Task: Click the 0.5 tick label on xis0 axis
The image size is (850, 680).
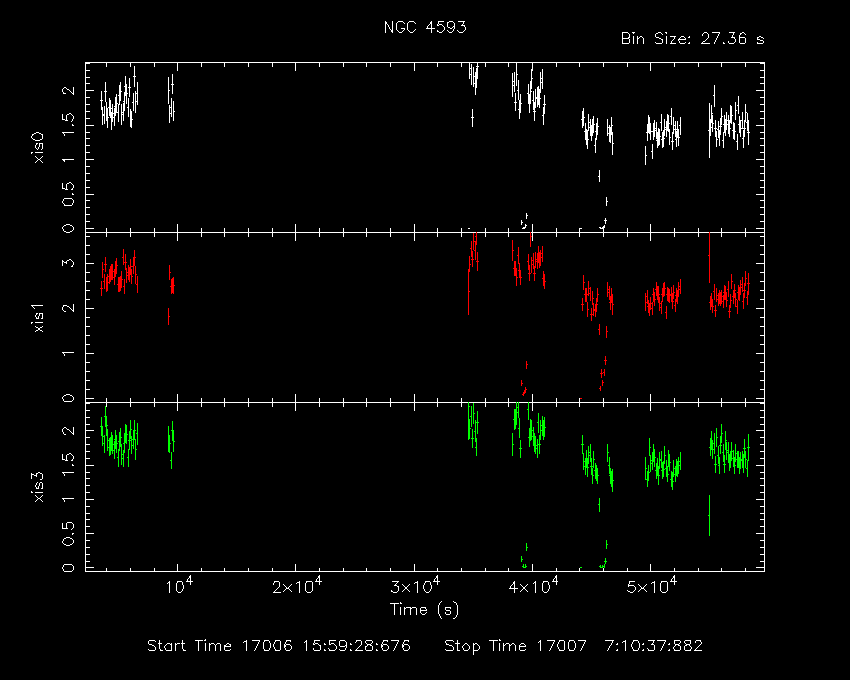Action: (x=68, y=194)
